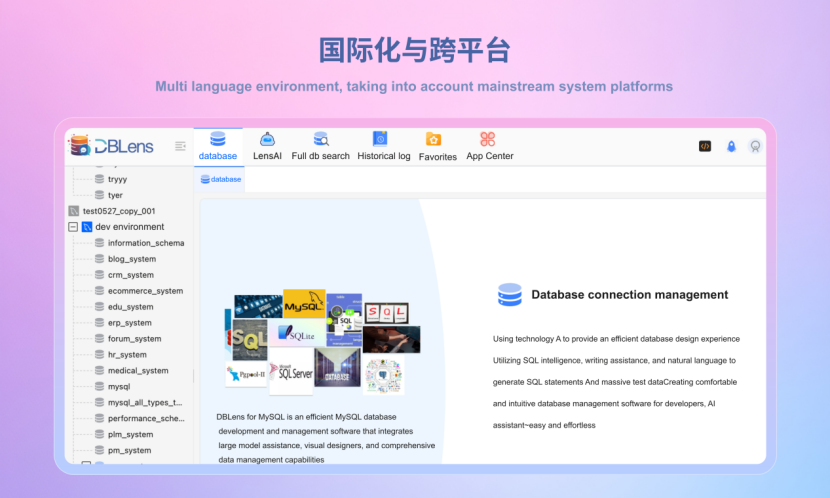
Task: Click the hr_system database icon
Action: pos(99,355)
